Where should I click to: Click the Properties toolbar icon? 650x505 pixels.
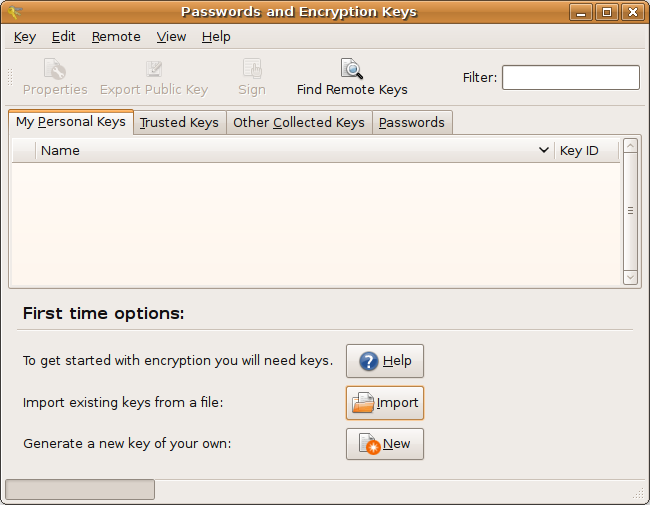pos(55,68)
